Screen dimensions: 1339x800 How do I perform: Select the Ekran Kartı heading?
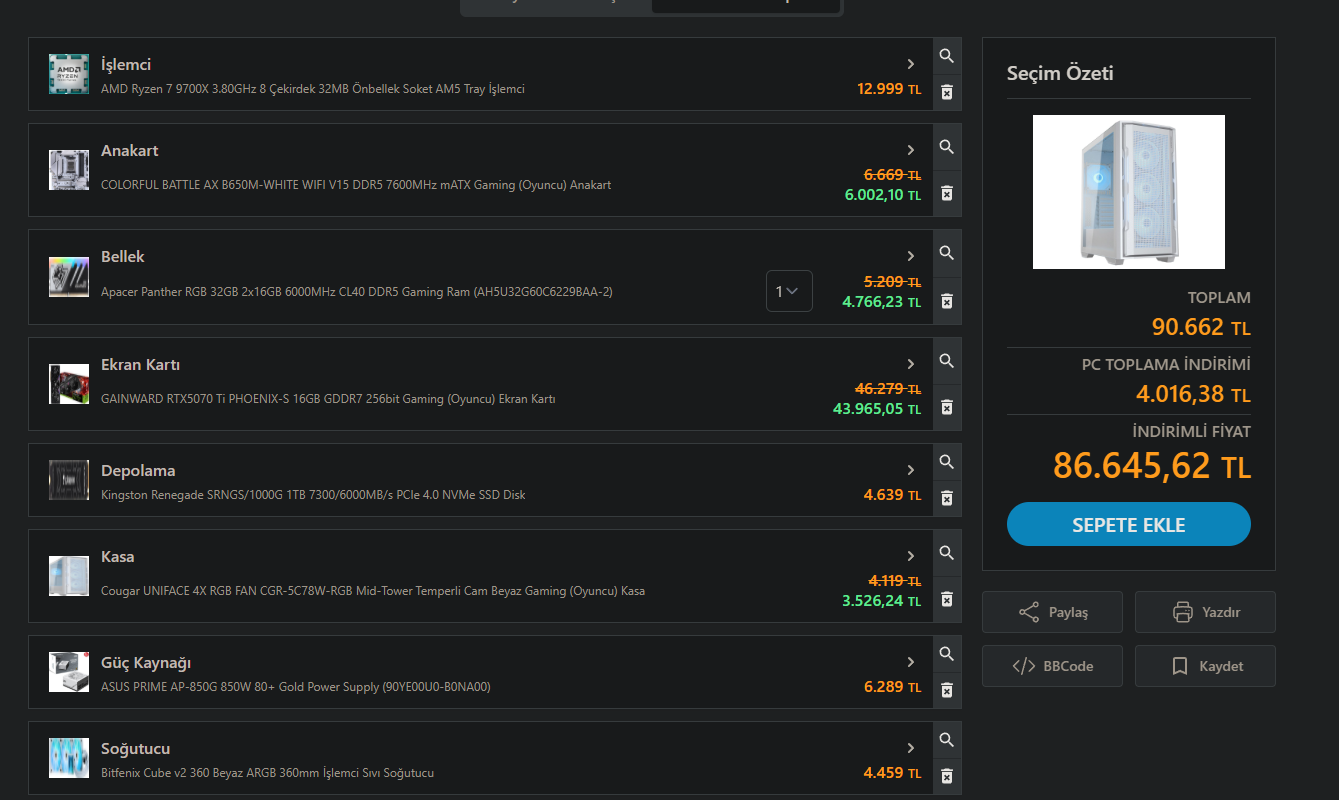141,364
